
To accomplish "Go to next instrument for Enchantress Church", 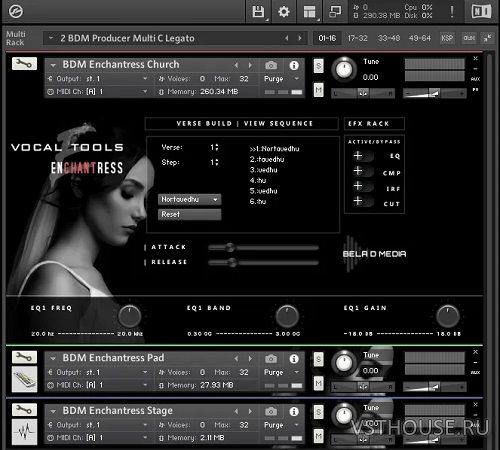I will [250, 65].
